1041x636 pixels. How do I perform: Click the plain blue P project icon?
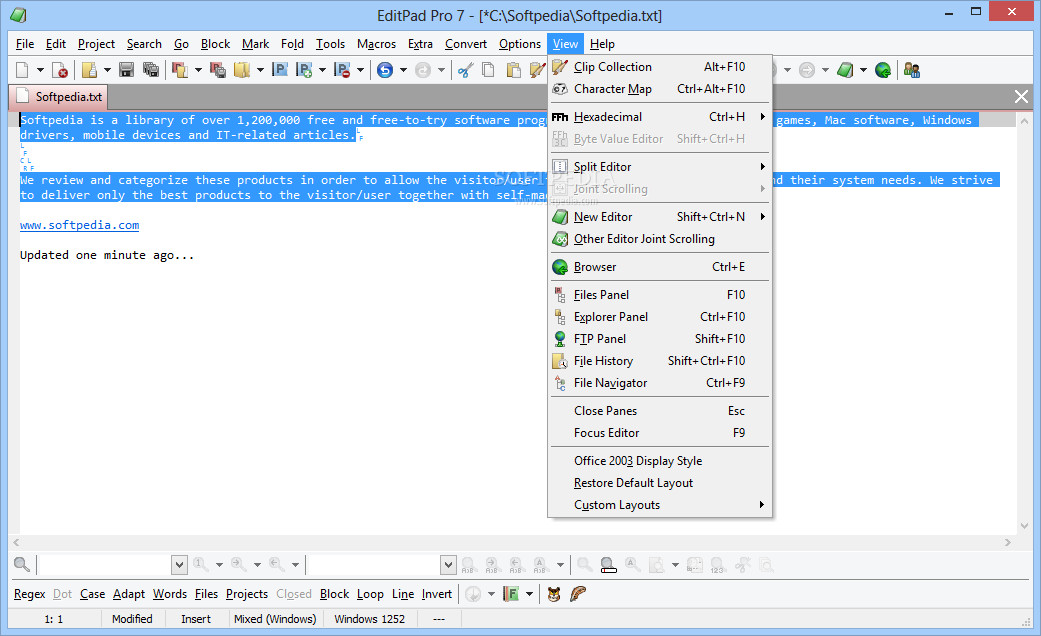tap(280, 70)
